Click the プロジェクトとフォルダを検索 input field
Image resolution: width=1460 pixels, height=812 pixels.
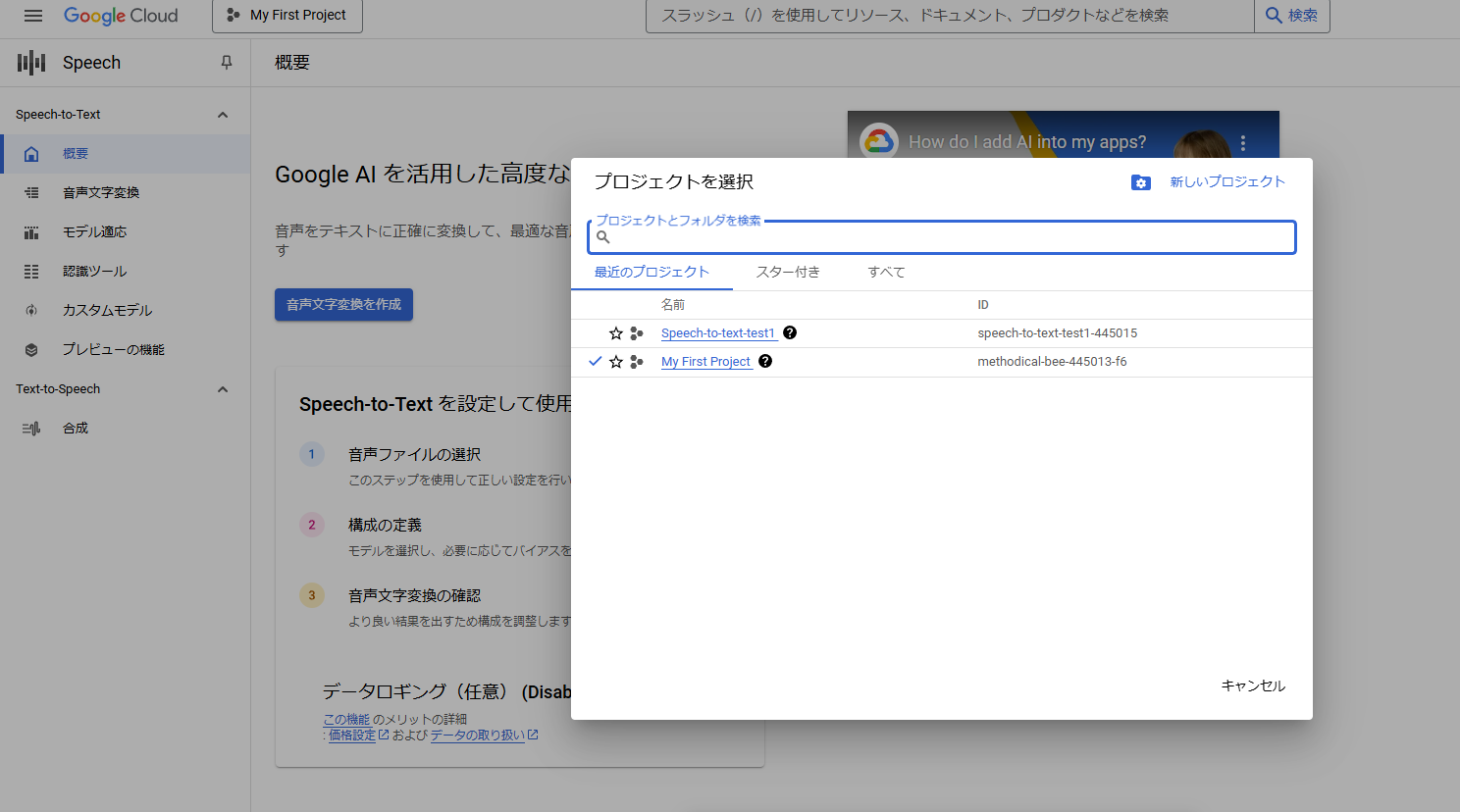pyautogui.click(x=941, y=236)
